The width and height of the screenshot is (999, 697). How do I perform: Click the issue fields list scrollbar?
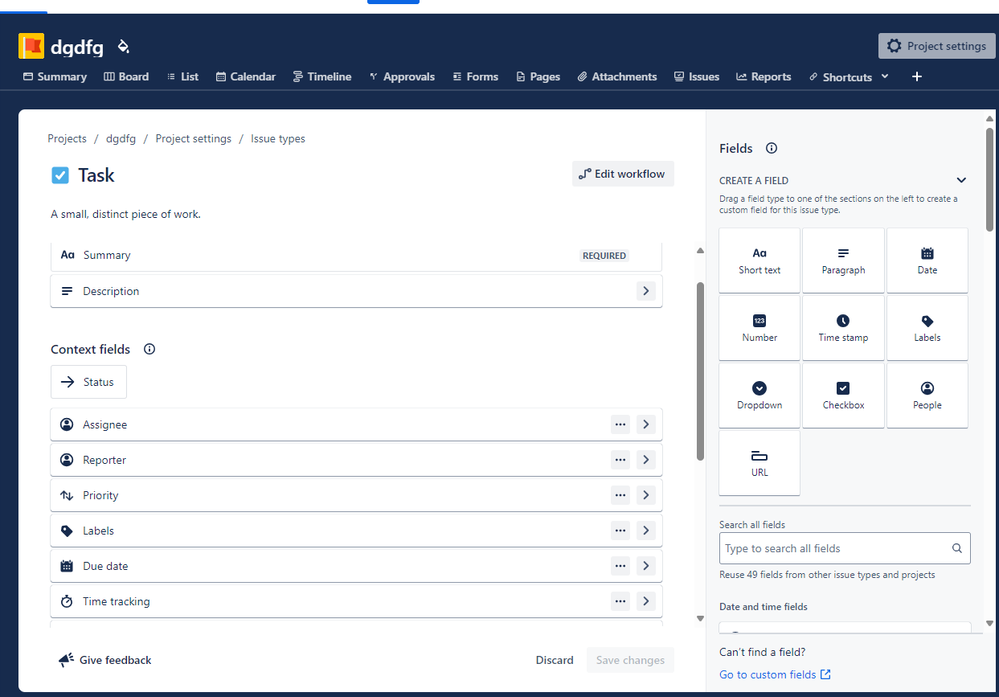[700, 371]
